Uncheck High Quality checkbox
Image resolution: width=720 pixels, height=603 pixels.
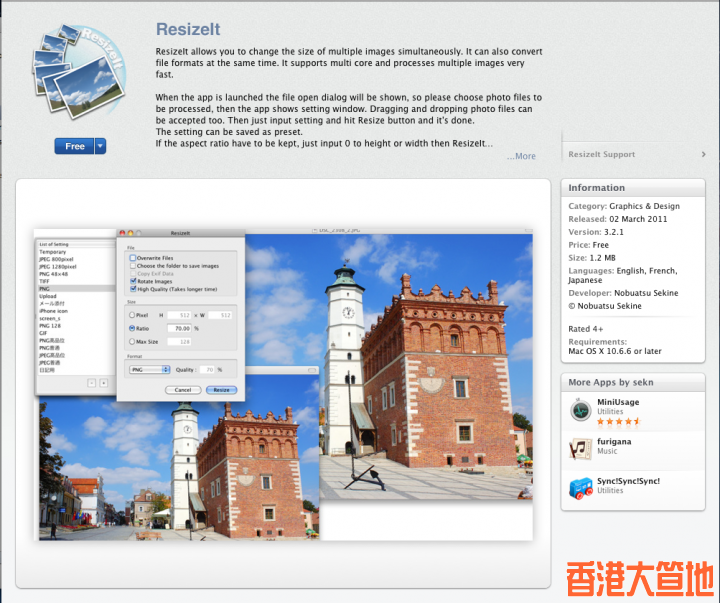point(133,289)
